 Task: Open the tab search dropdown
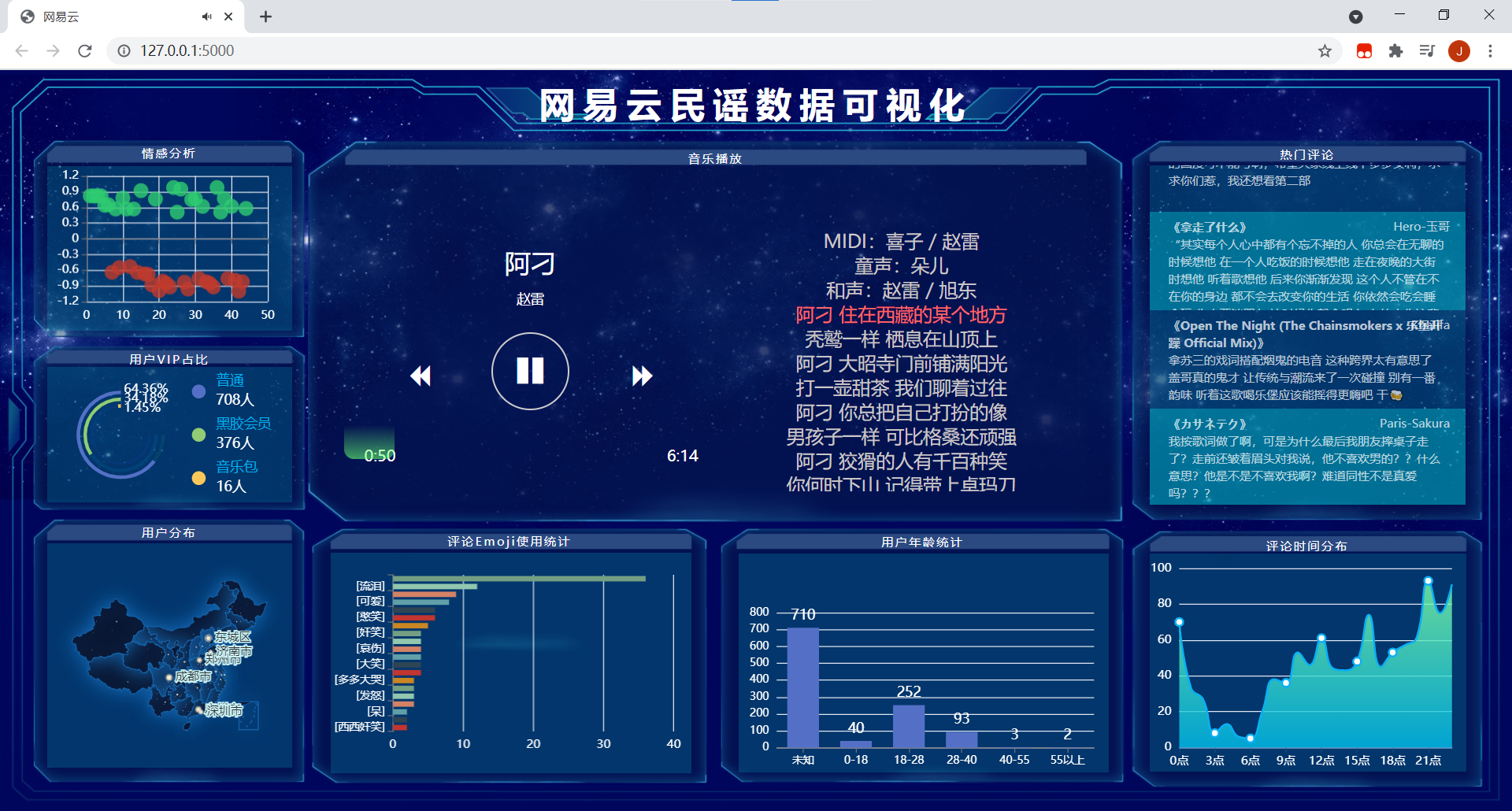1355,17
